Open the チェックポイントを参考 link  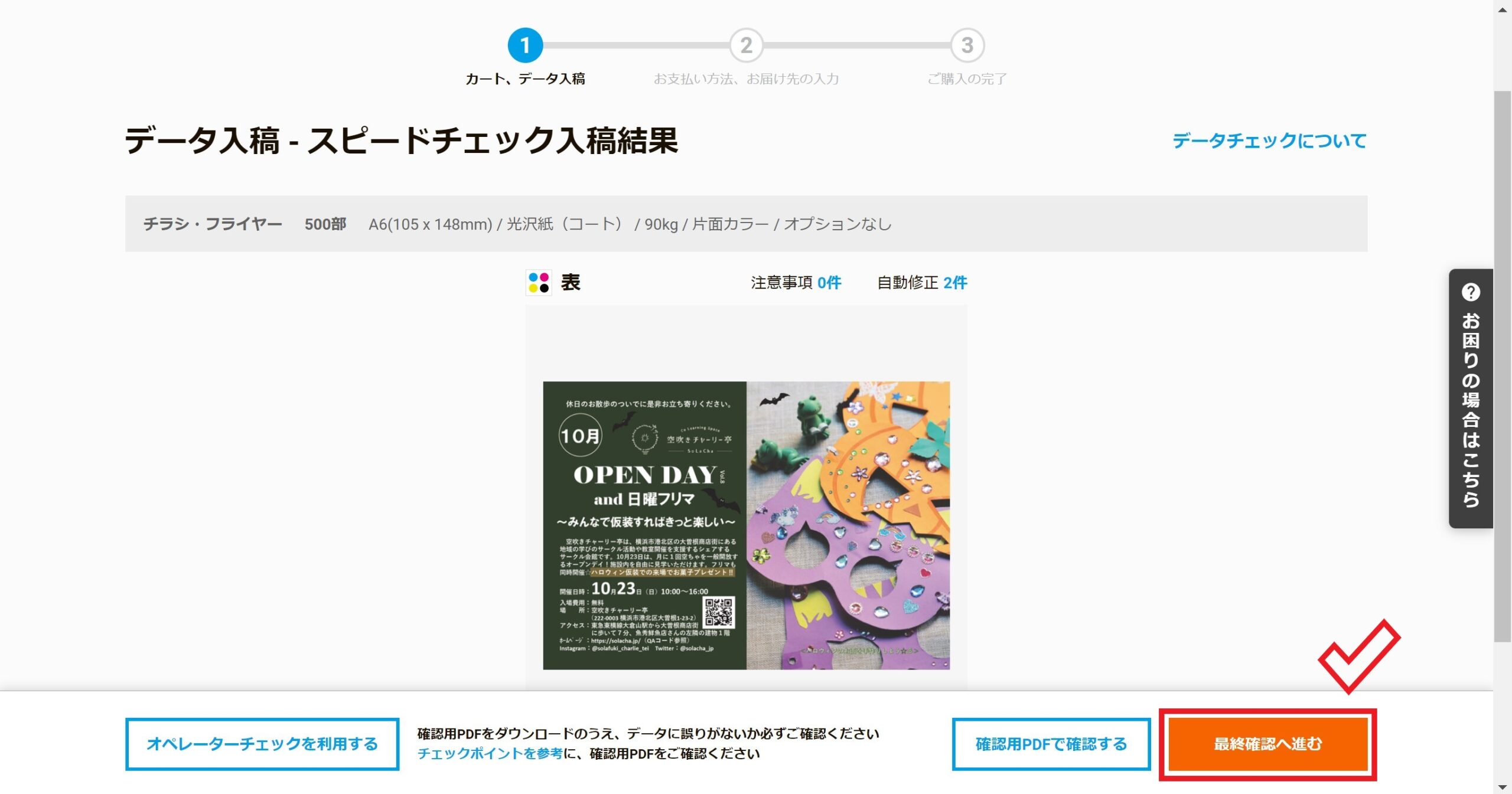490,754
